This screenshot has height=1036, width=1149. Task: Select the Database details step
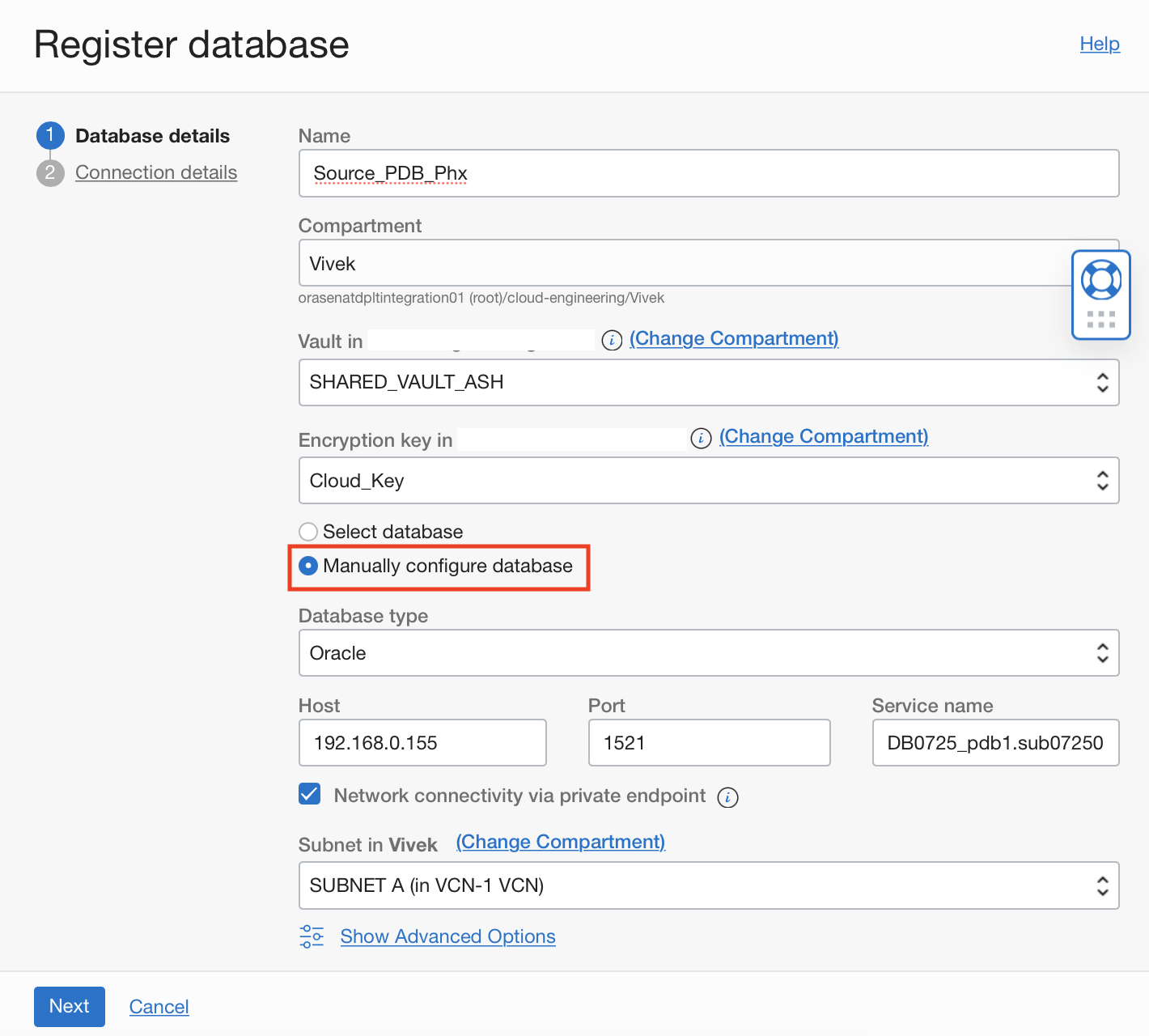pyautogui.click(x=152, y=136)
